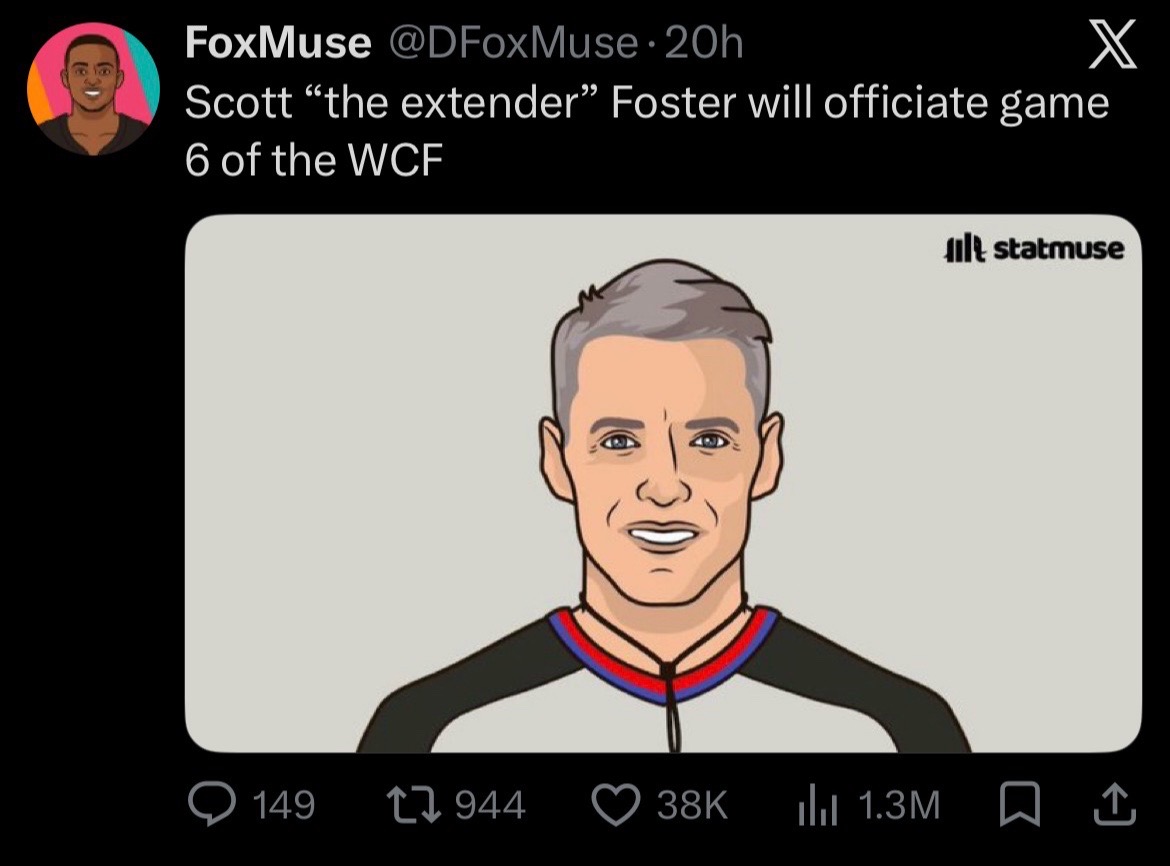The width and height of the screenshot is (1170, 866).
Task: Tap the retweet arrows icon
Action: click(413, 806)
